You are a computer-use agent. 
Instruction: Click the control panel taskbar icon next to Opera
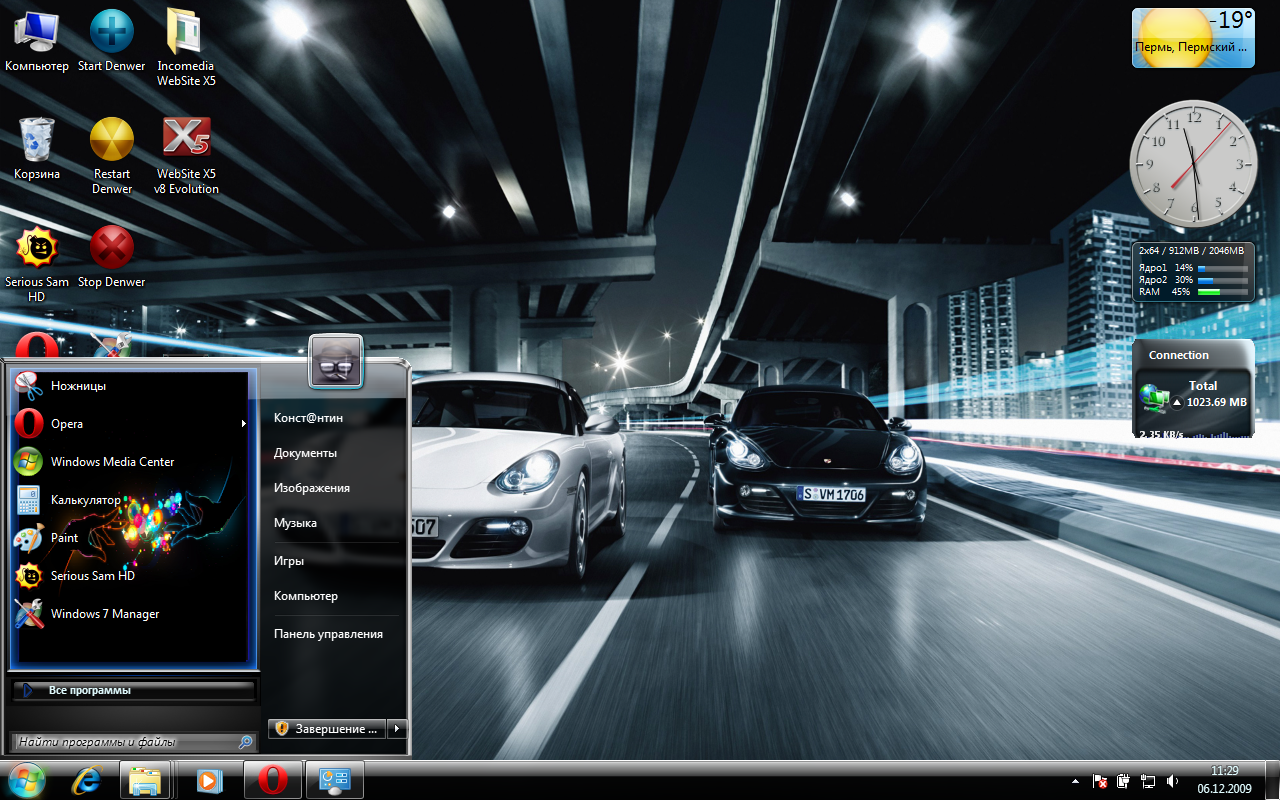333,780
